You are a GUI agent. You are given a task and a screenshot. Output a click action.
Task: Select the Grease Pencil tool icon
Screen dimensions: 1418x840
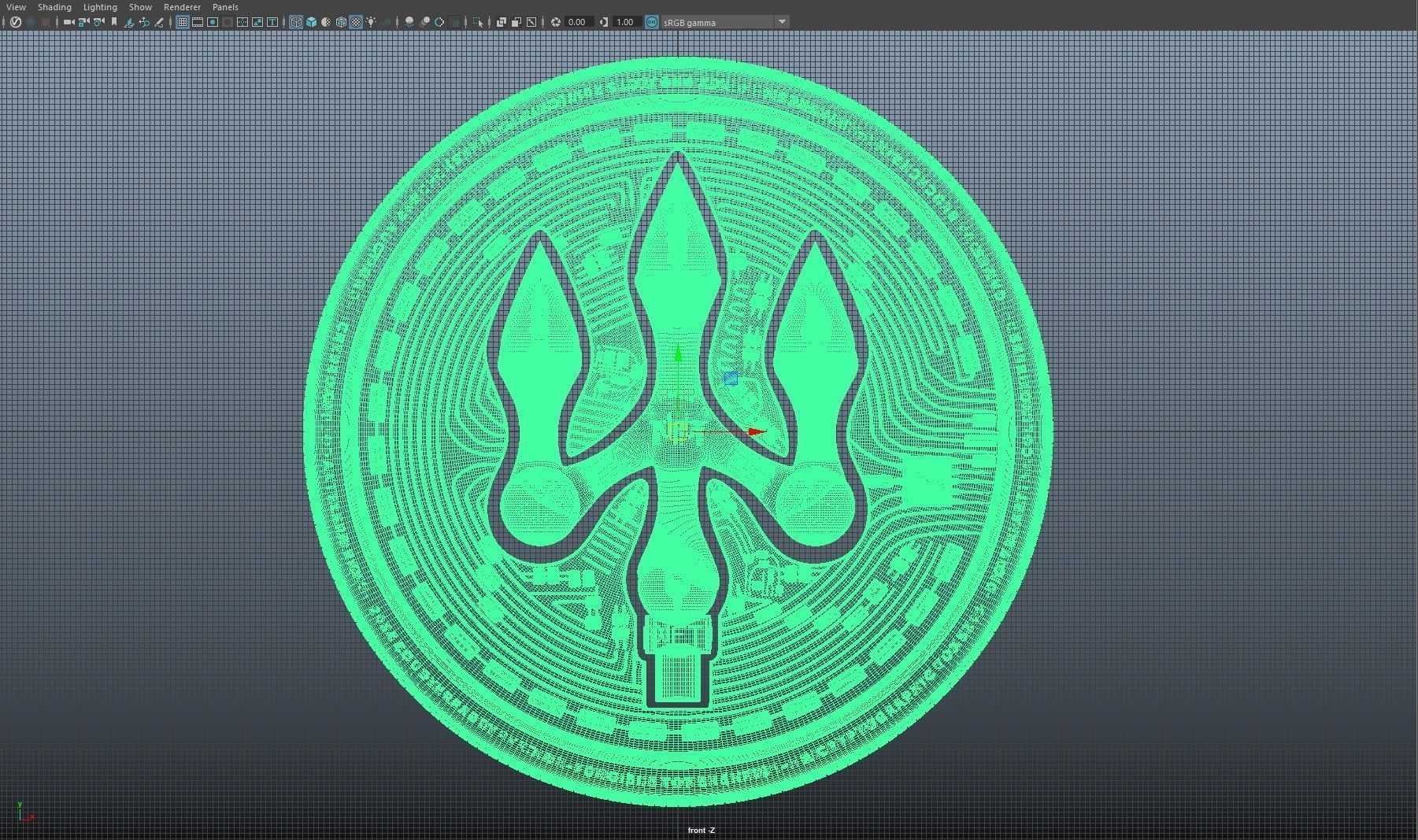coord(159,22)
